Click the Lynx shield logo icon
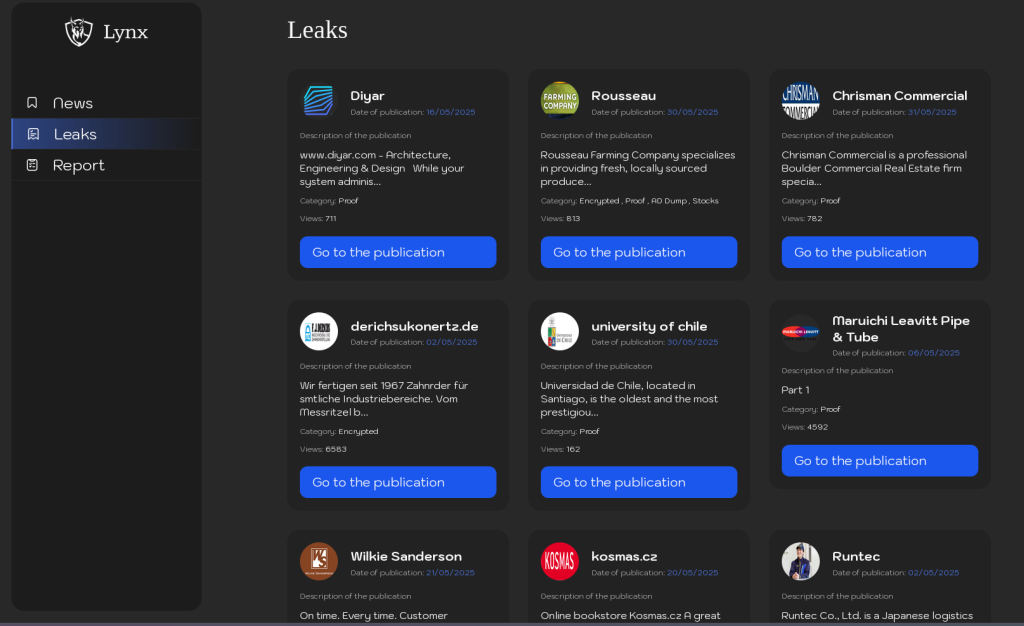 [x=78, y=31]
